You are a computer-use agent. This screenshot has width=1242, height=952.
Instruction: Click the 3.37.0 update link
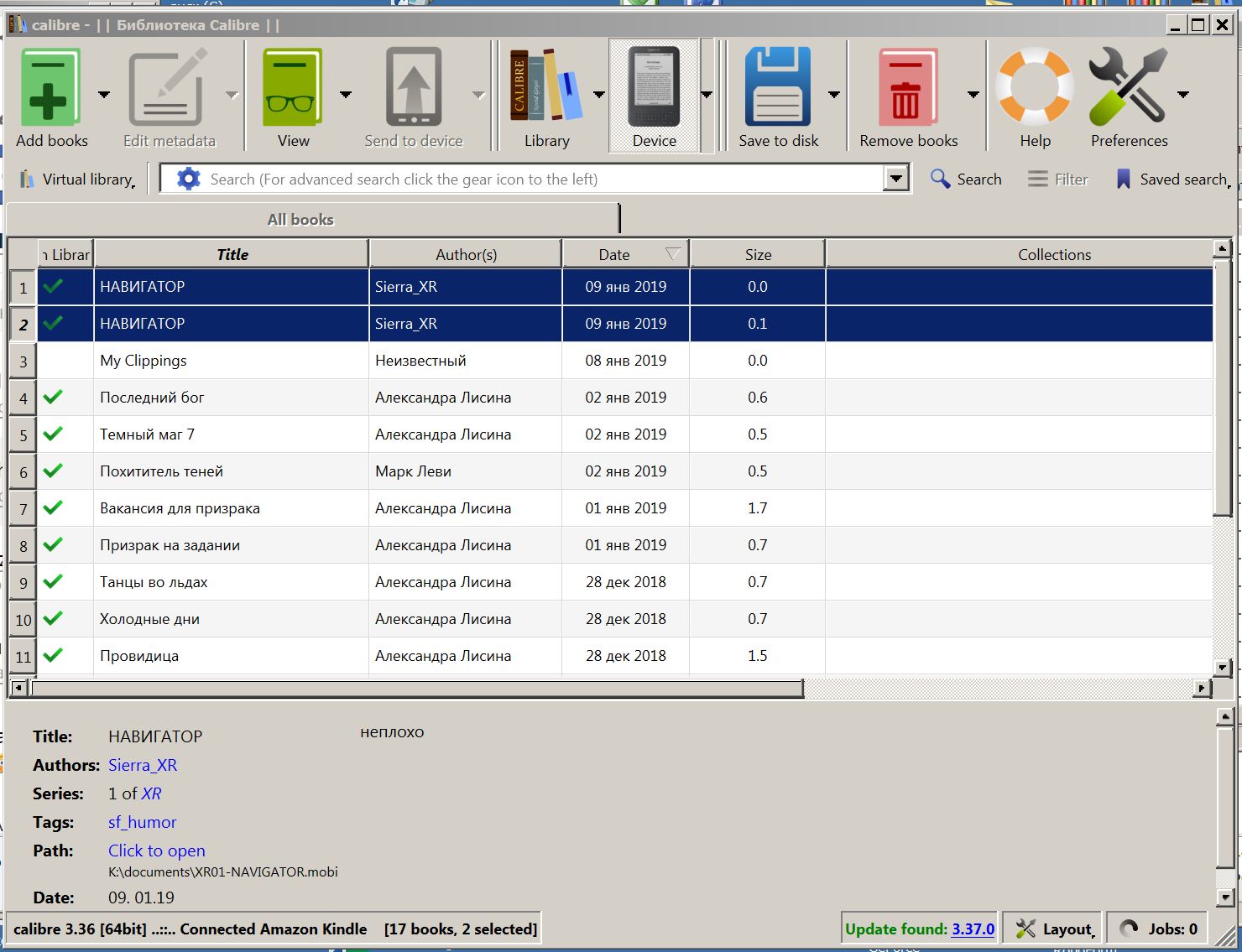[x=973, y=929]
